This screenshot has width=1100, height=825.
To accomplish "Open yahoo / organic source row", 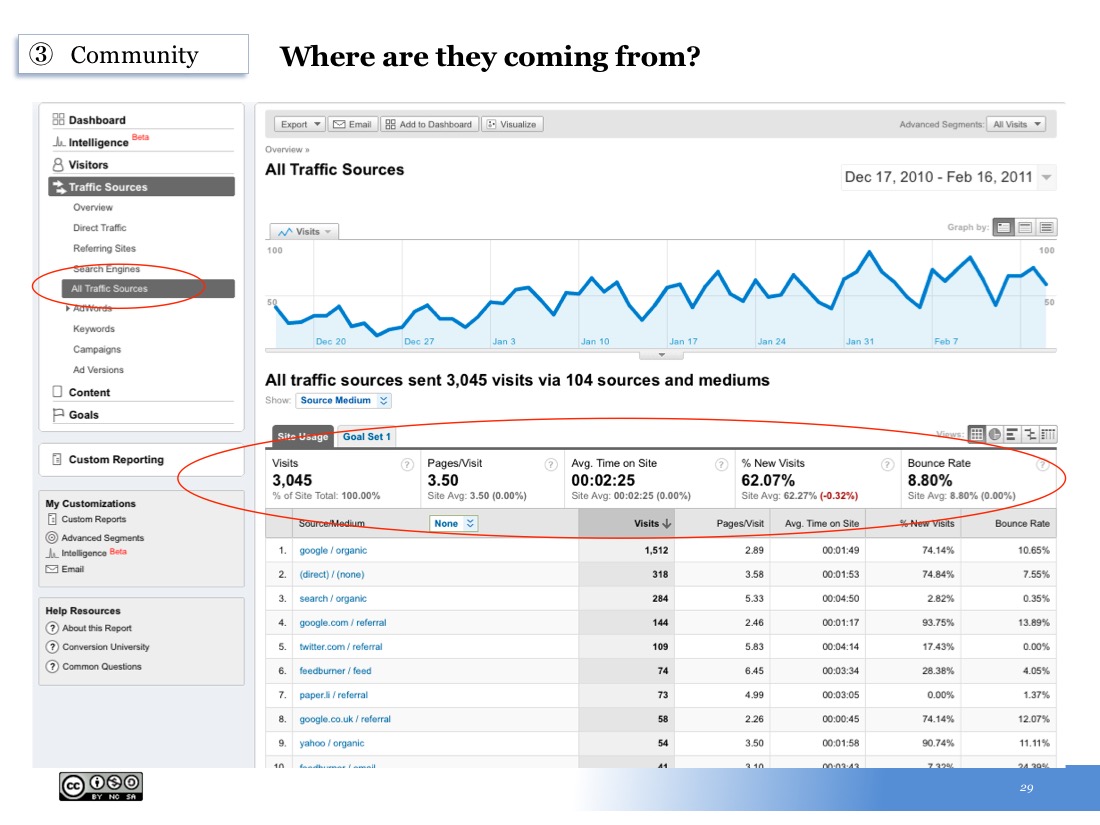I will click(332, 743).
